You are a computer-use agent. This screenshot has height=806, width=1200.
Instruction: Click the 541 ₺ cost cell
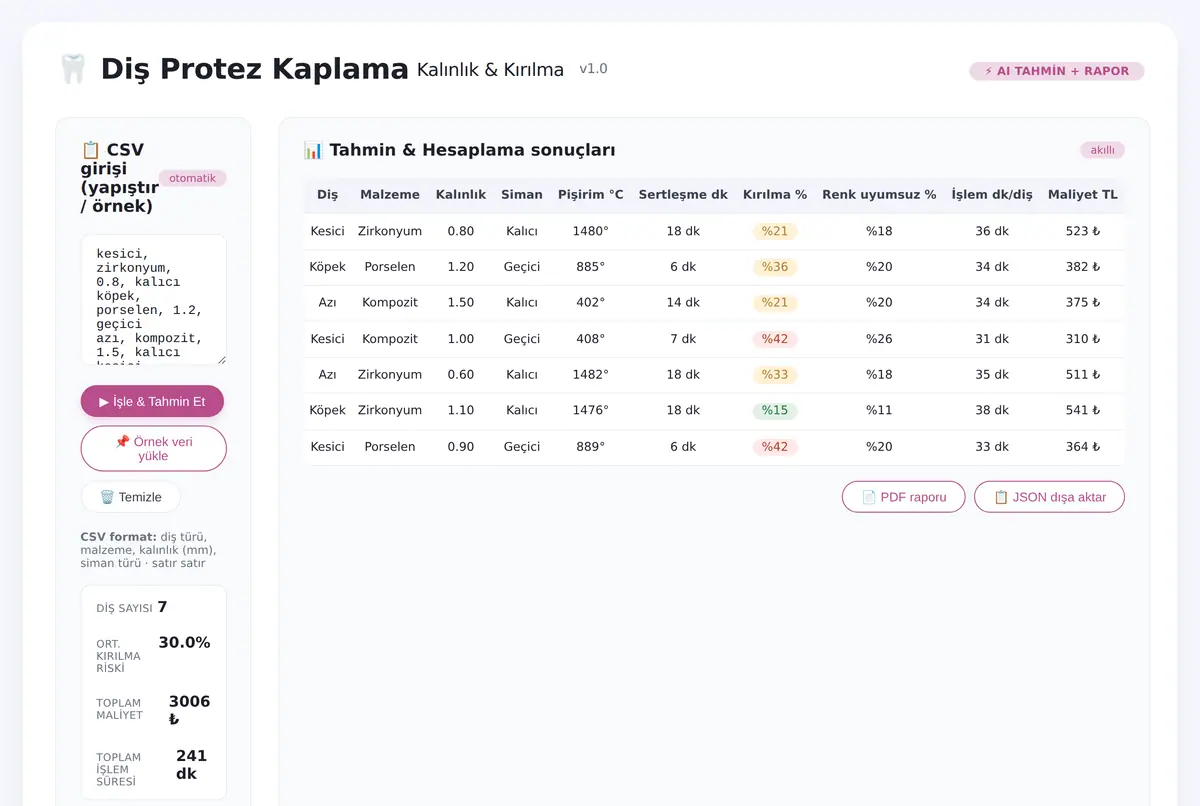[x=1083, y=410]
